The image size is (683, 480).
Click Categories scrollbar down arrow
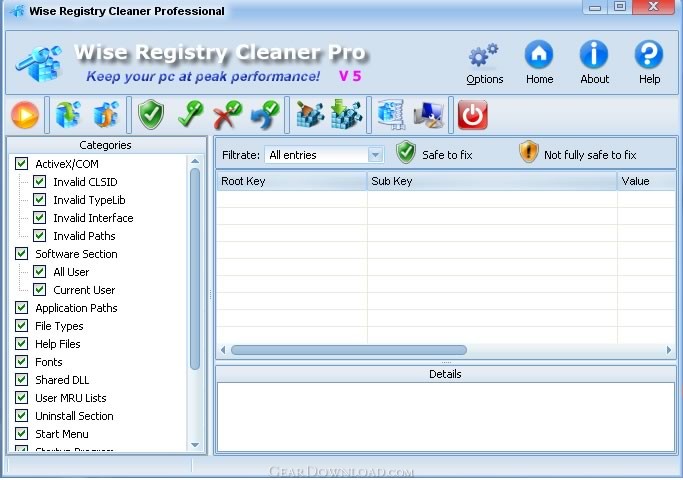[195, 445]
